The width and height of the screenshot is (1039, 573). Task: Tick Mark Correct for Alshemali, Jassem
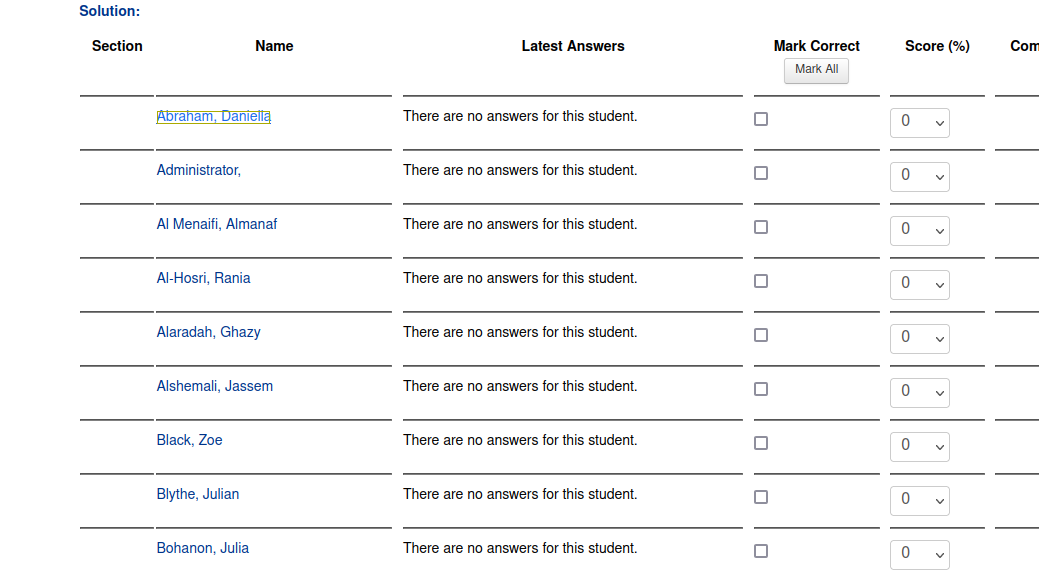[761, 389]
